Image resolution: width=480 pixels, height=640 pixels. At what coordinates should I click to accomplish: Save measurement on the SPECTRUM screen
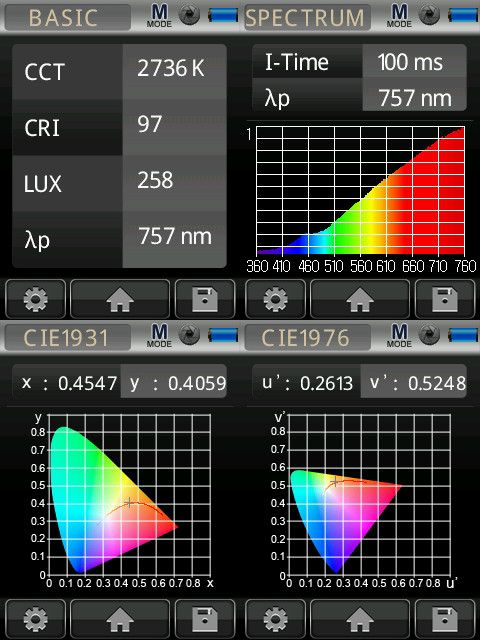coord(445,299)
